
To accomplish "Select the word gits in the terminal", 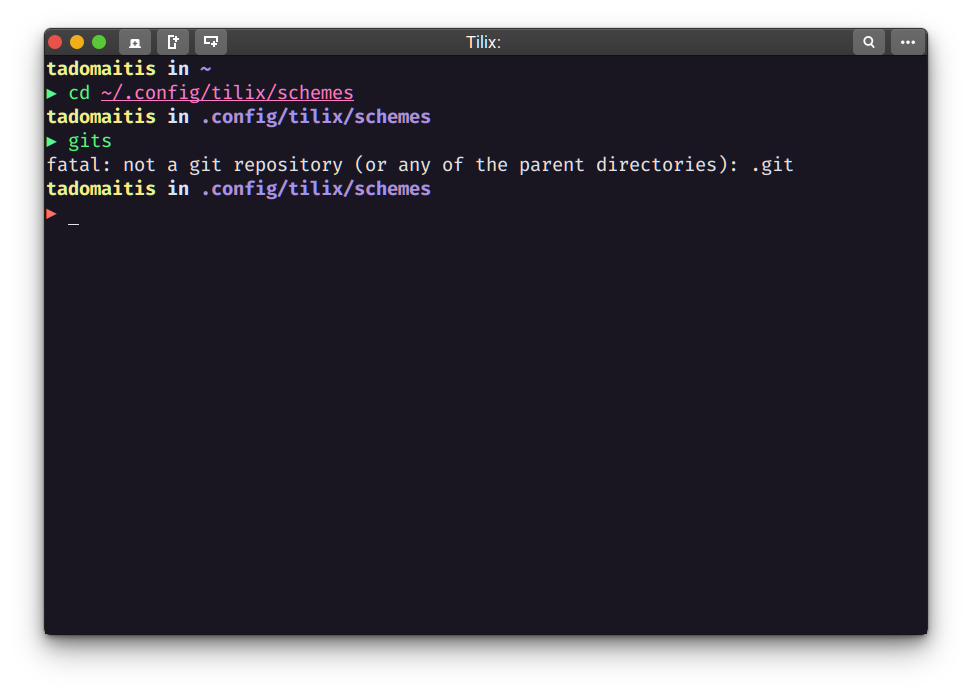I will point(89,140).
